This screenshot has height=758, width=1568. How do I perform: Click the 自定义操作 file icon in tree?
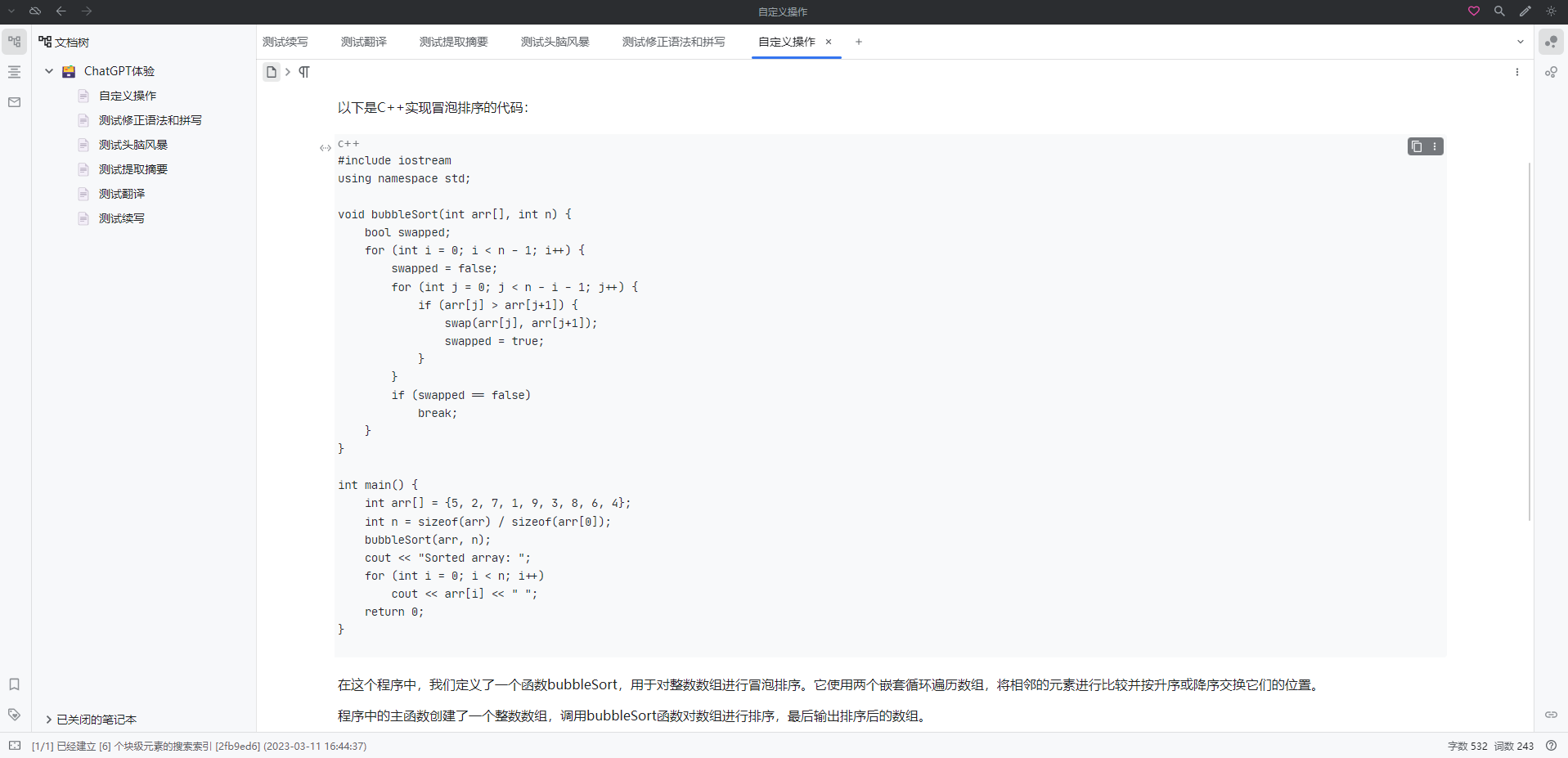[x=83, y=96]
